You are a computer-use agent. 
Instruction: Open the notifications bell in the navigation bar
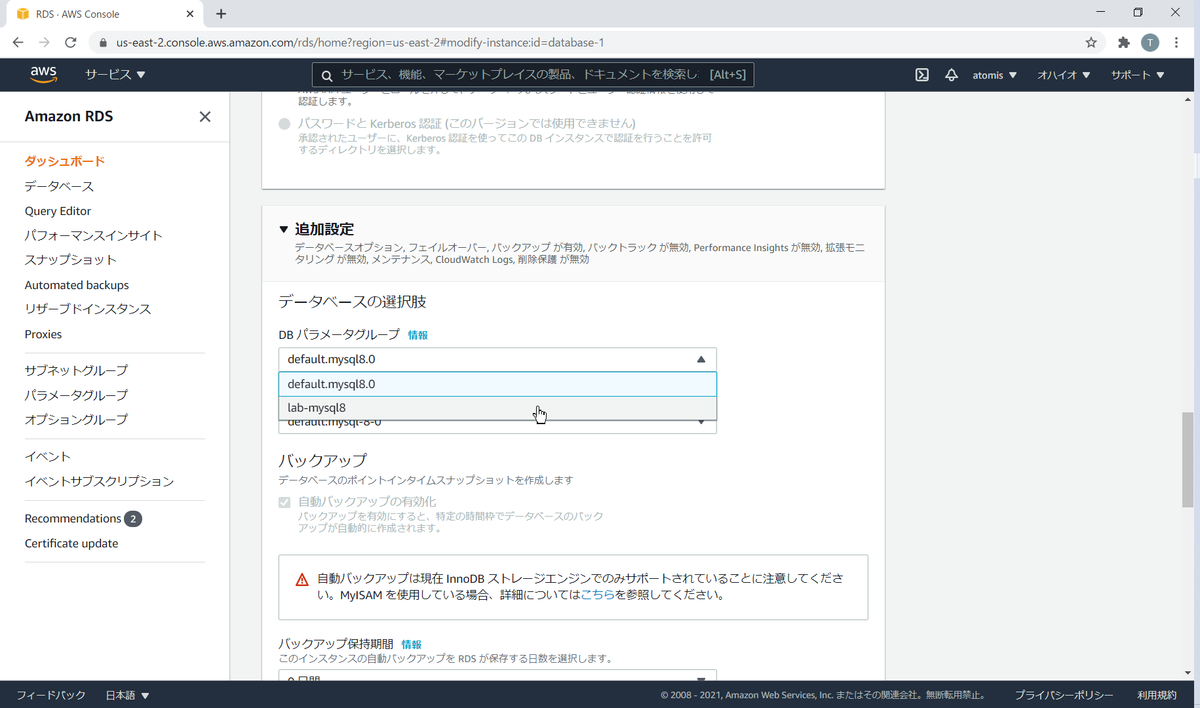[x=951, y=74]
